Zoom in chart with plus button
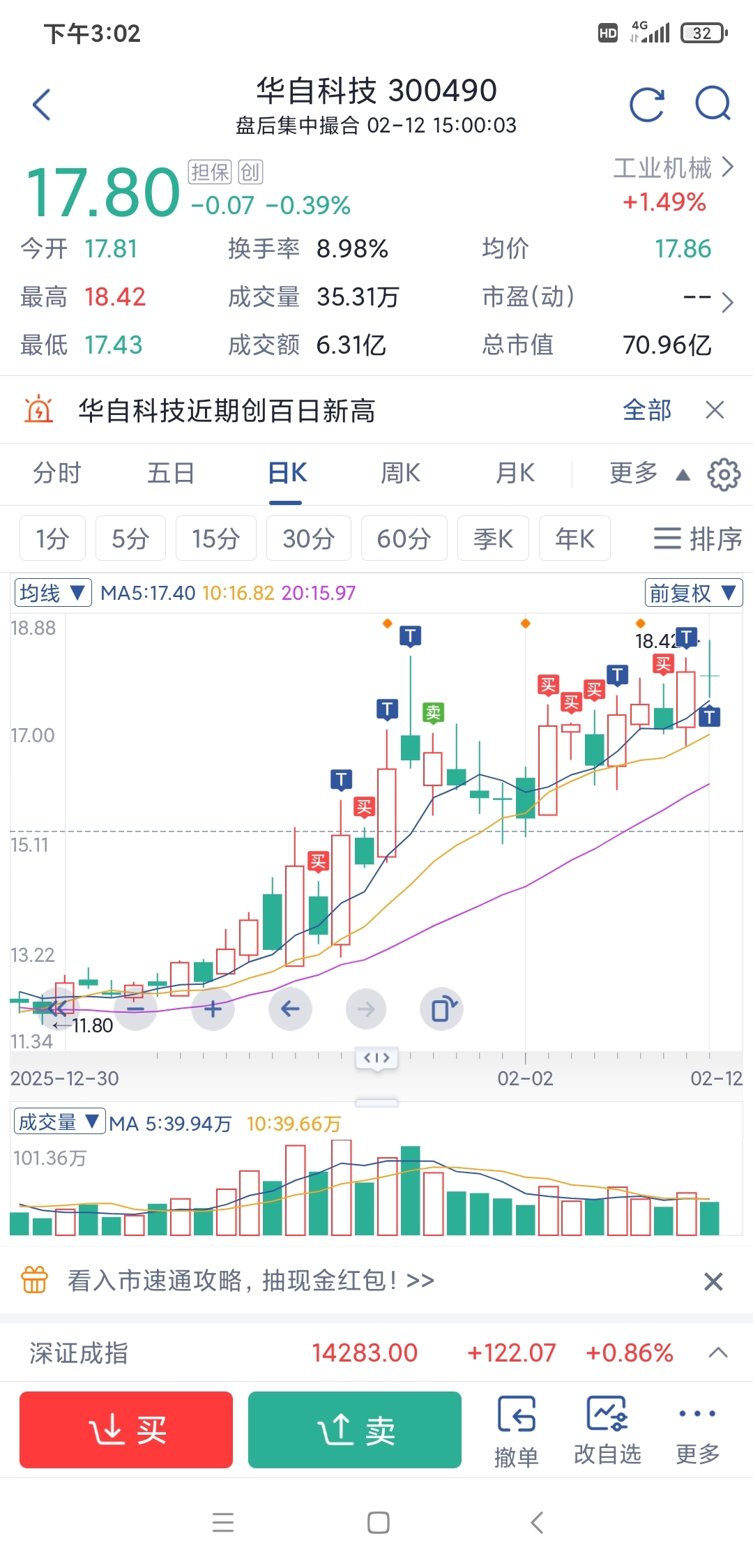 click(x=213, y=1009)
